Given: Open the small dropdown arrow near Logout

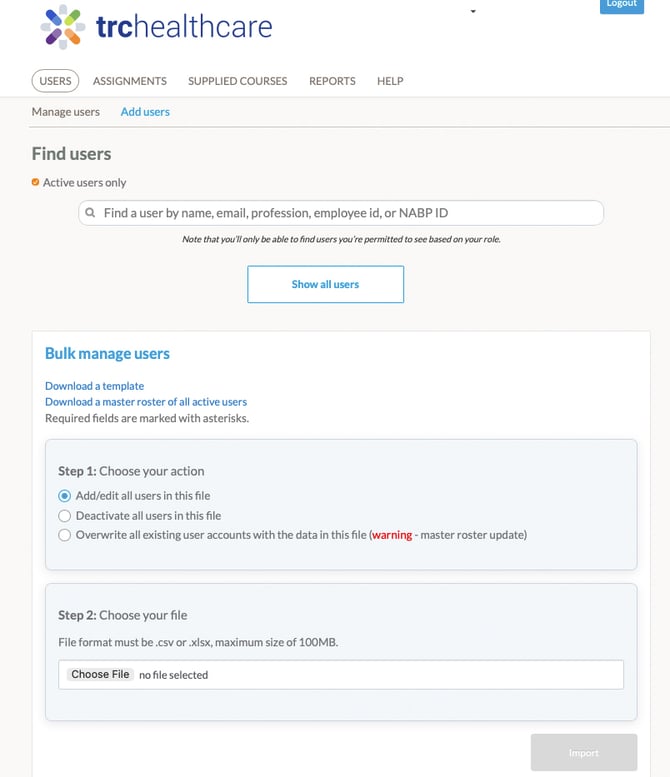Looking at the screenshot, I should point(473,11).
